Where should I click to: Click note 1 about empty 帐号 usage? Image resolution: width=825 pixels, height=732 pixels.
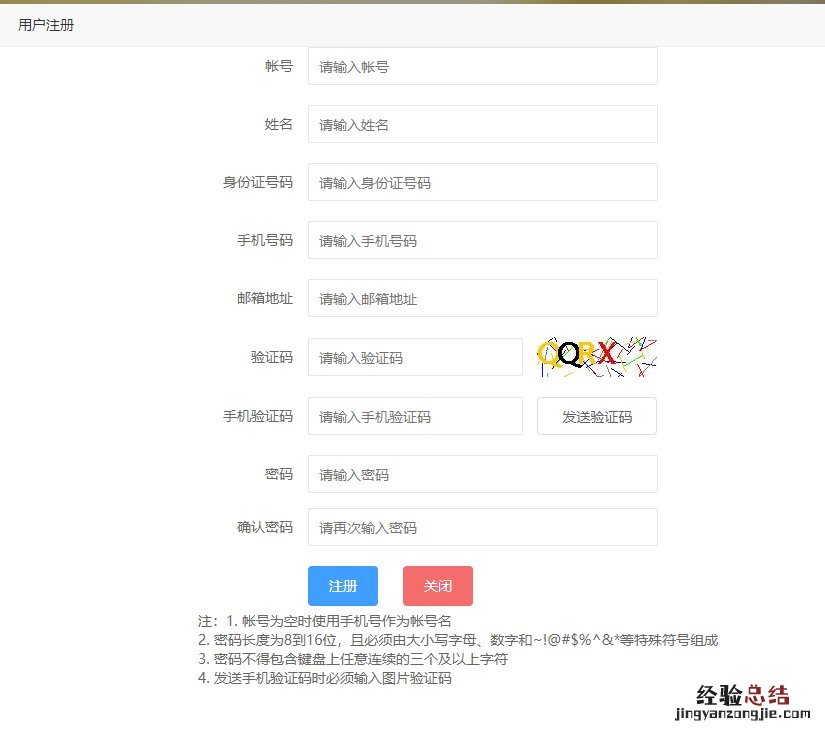click(x=325, y=621)
